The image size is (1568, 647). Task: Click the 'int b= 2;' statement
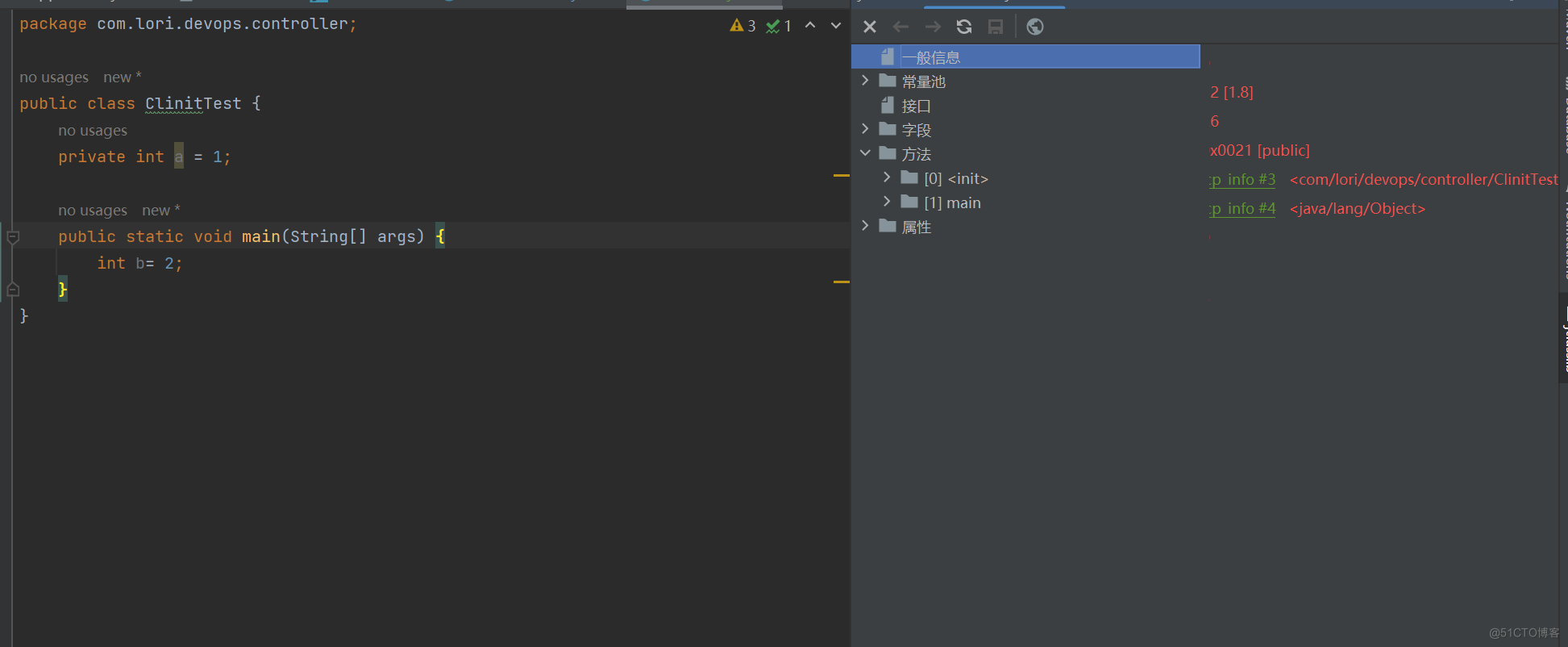pos(139,263)
